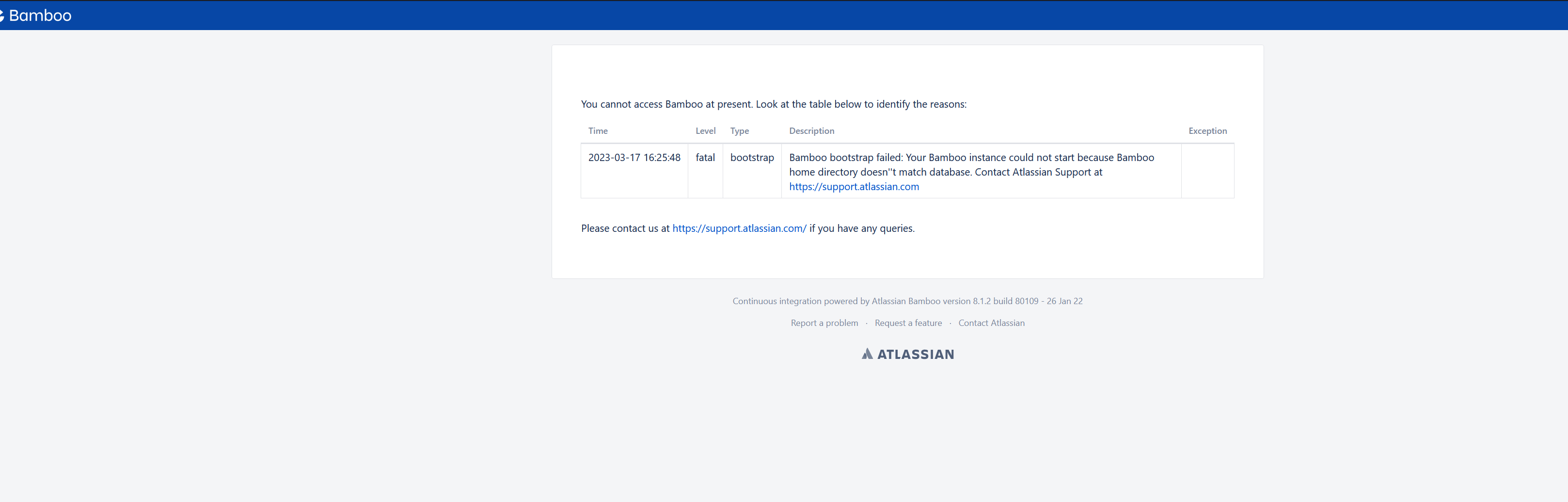This screenshot has height=502, width=1568.
Task: Select the Description column header
Action: [x=811, y=130]
